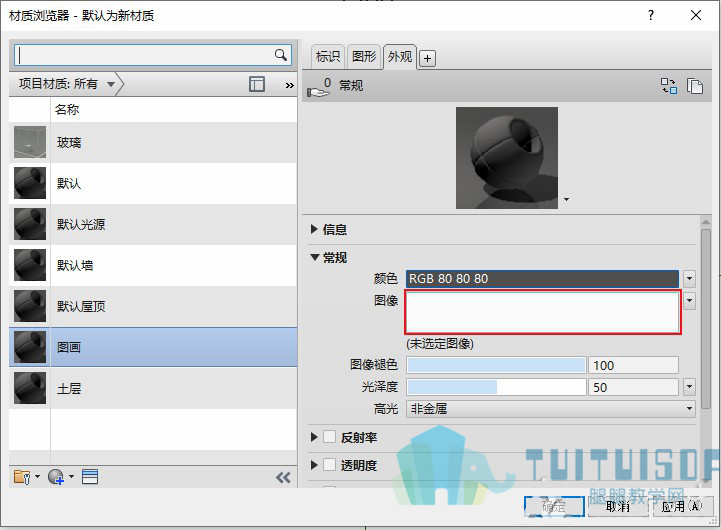Click the material preview sphere image
This screenshot has width=721, height=530.
[x=507, y=158]
